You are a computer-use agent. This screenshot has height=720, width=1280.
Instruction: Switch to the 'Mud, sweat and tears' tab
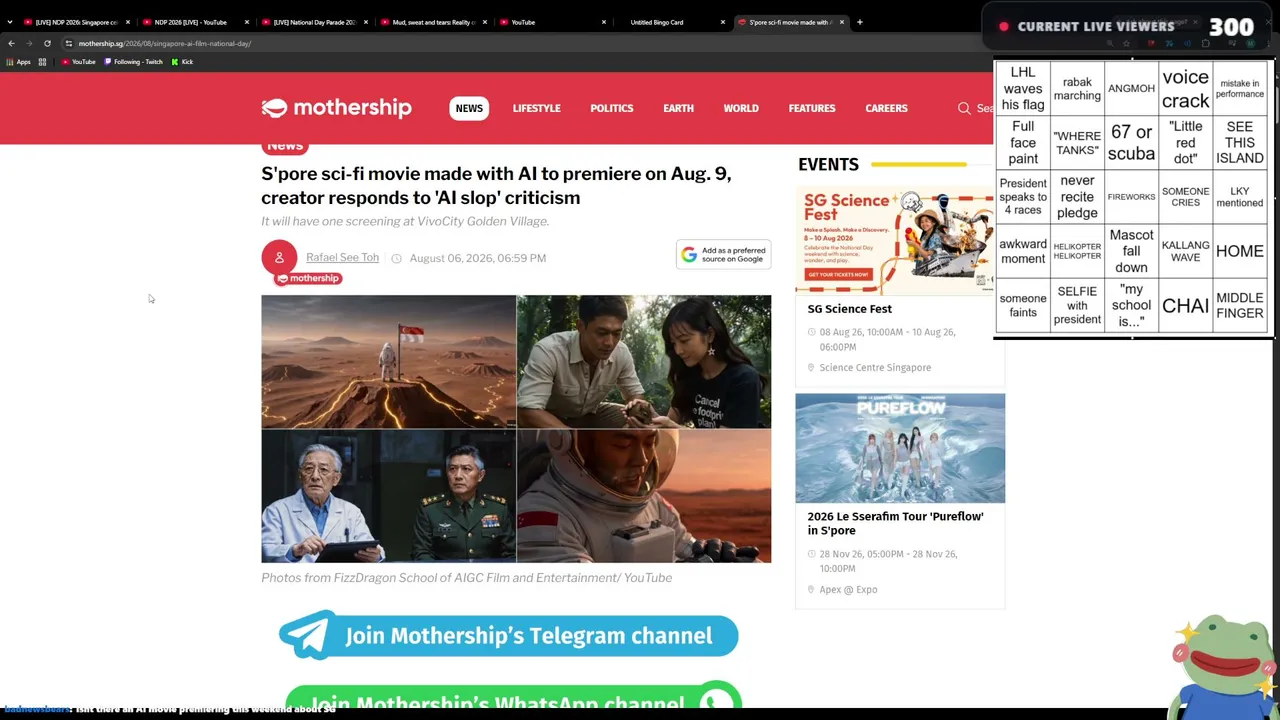(433, 22)
